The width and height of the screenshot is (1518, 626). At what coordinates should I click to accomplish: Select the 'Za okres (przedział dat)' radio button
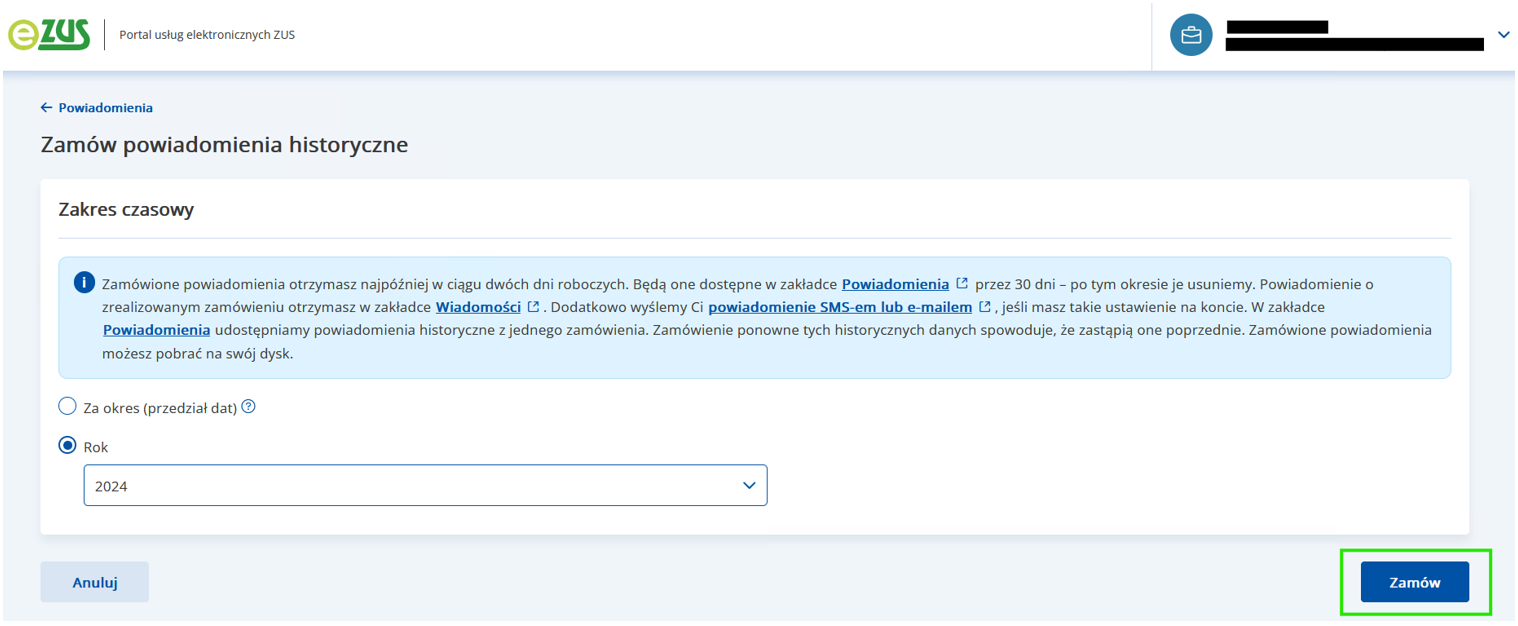pyautogui.click(x=68, y=407)
